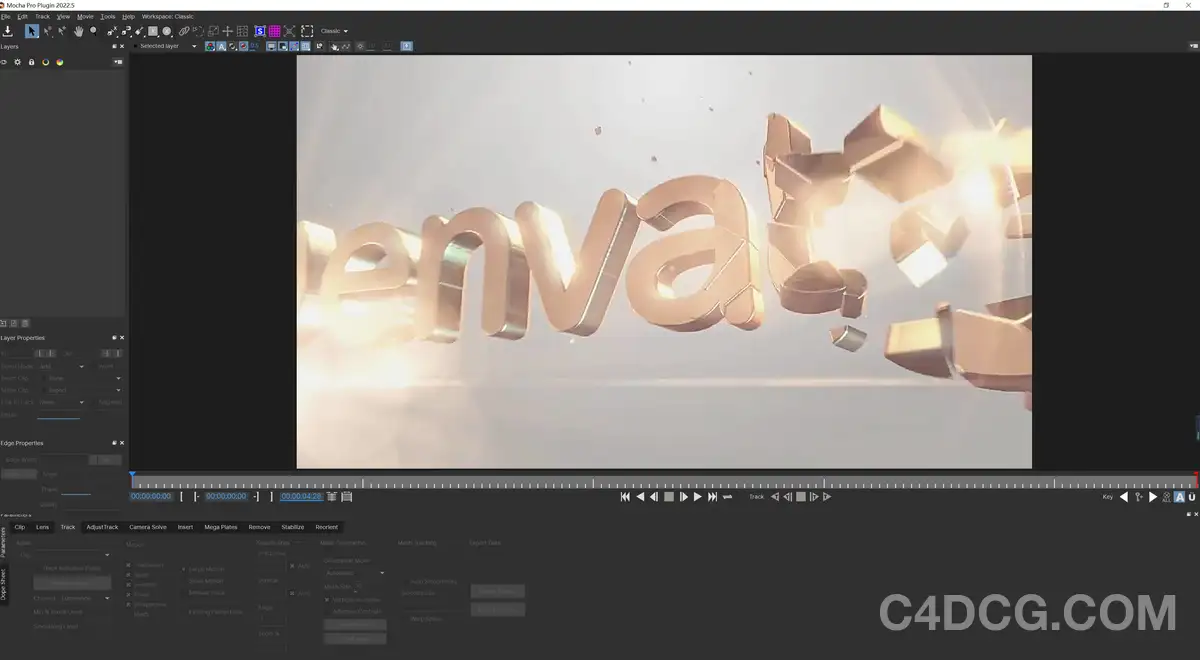1200x660 pixels.
Task: Click the lock column icon in Layers
Action: click(31, 62)
